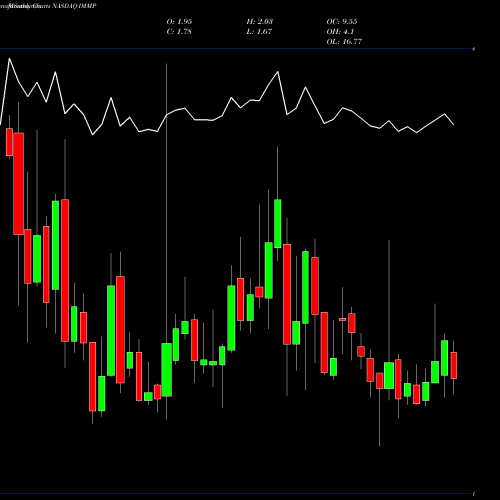
Task: Select the low price value L: 1.67
Action: pyautogui.click(x=259, y=32)
